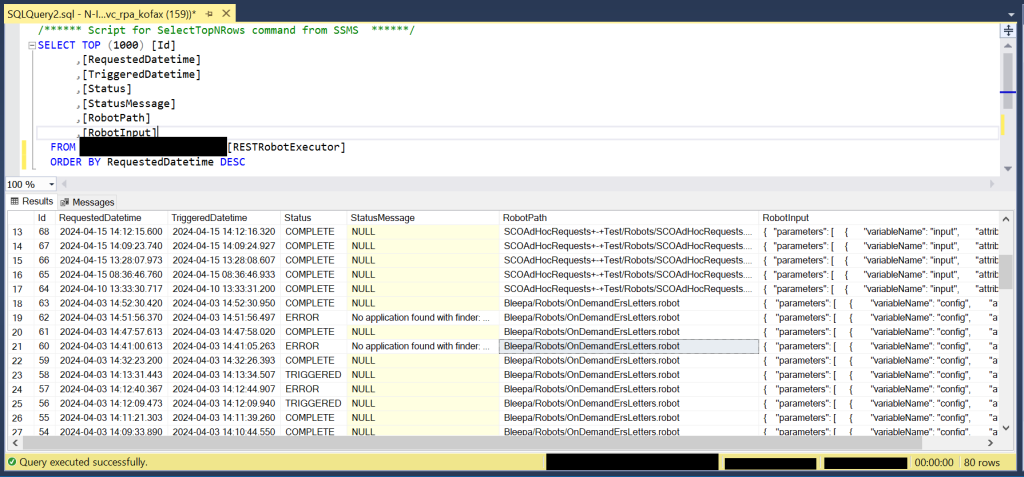Click the RequestedDatetime cell 2024-04-03 14:11:21.303
Image resolution: width=1024 pixels, height=477 pixels.
112,418
